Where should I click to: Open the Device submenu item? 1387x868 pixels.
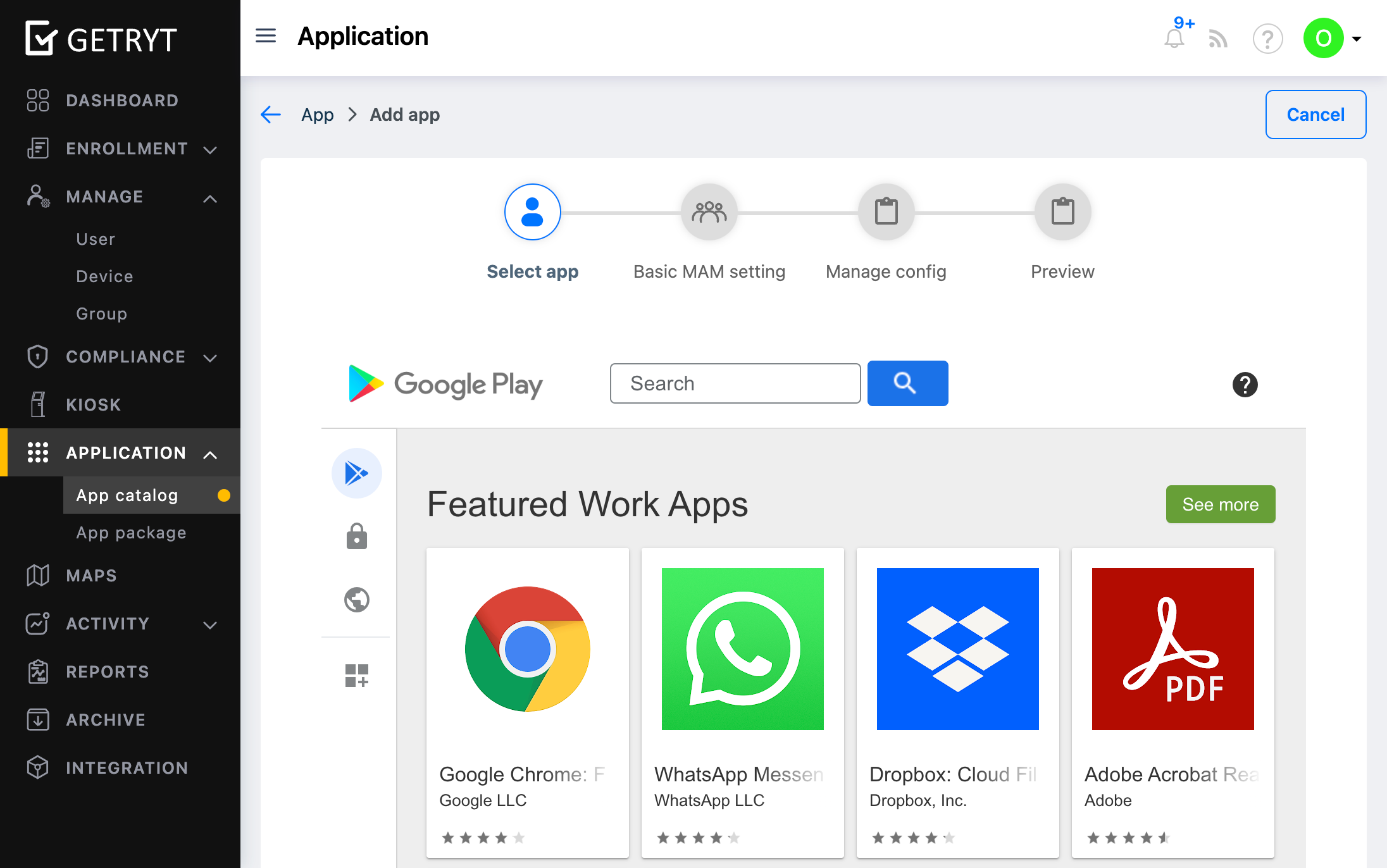click(105, 276)
